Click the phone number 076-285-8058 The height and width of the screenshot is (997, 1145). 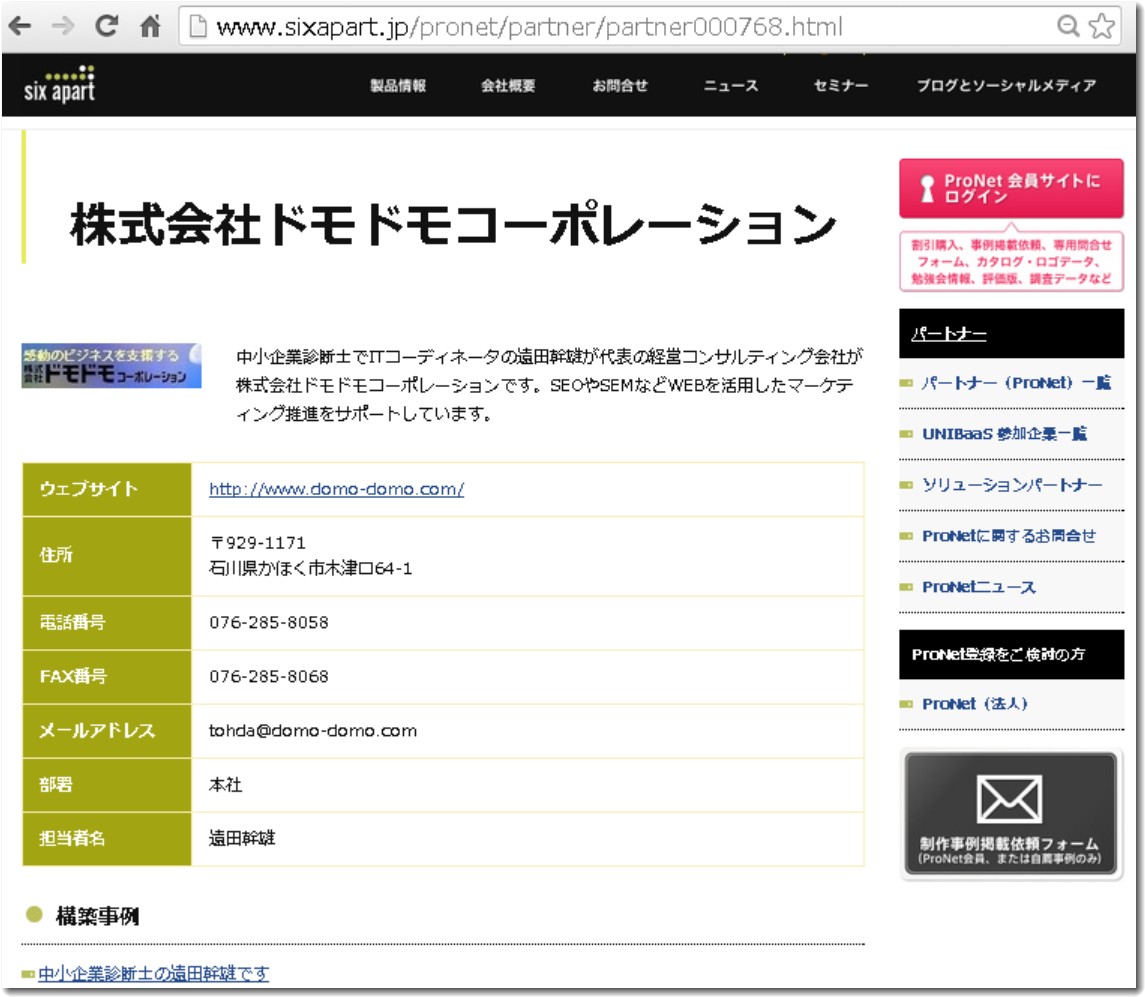click(x=269, y=622)
